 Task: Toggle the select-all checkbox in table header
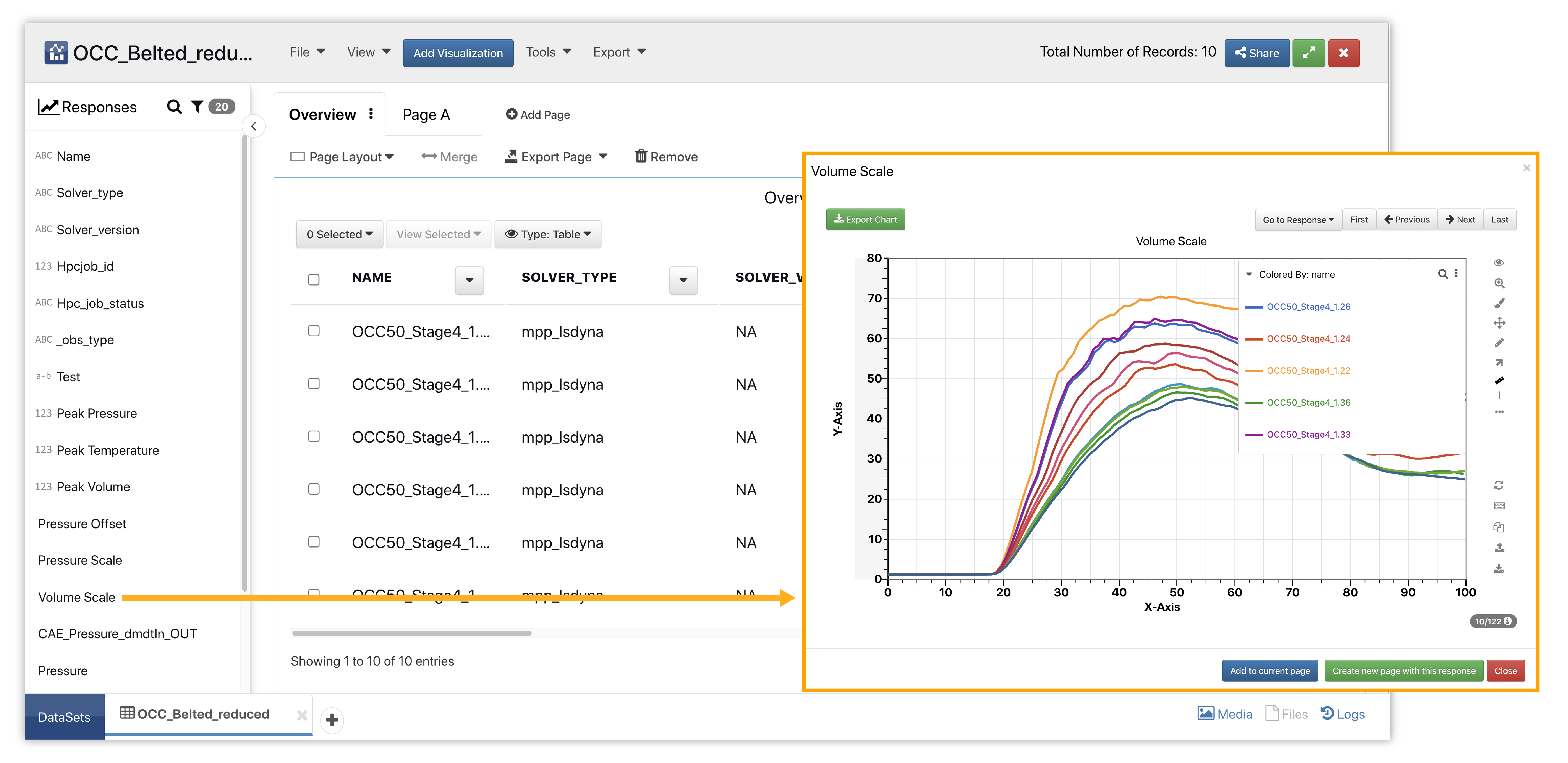[x=313, y=279]
